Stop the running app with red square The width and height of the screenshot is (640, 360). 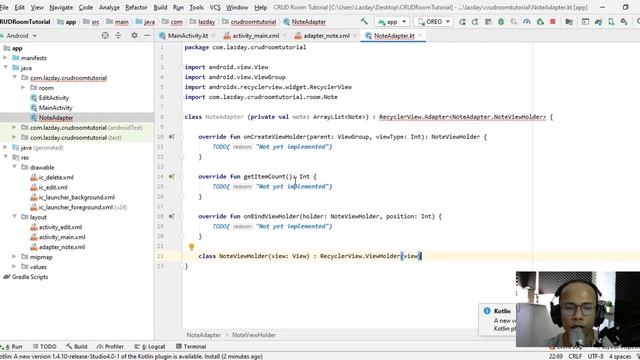coord(553,22)
